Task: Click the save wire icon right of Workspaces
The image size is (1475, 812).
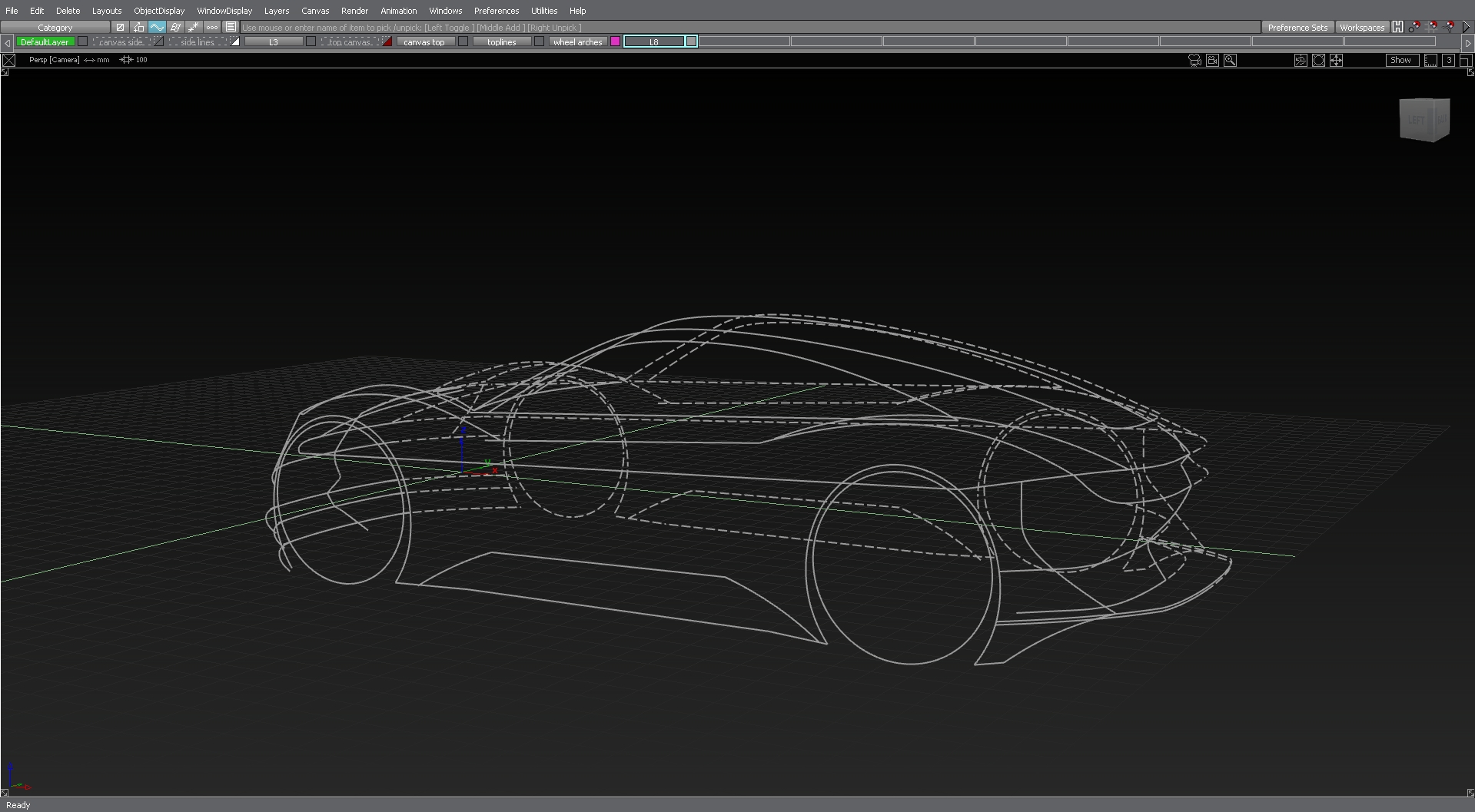Action: (x=1397, y=27)
